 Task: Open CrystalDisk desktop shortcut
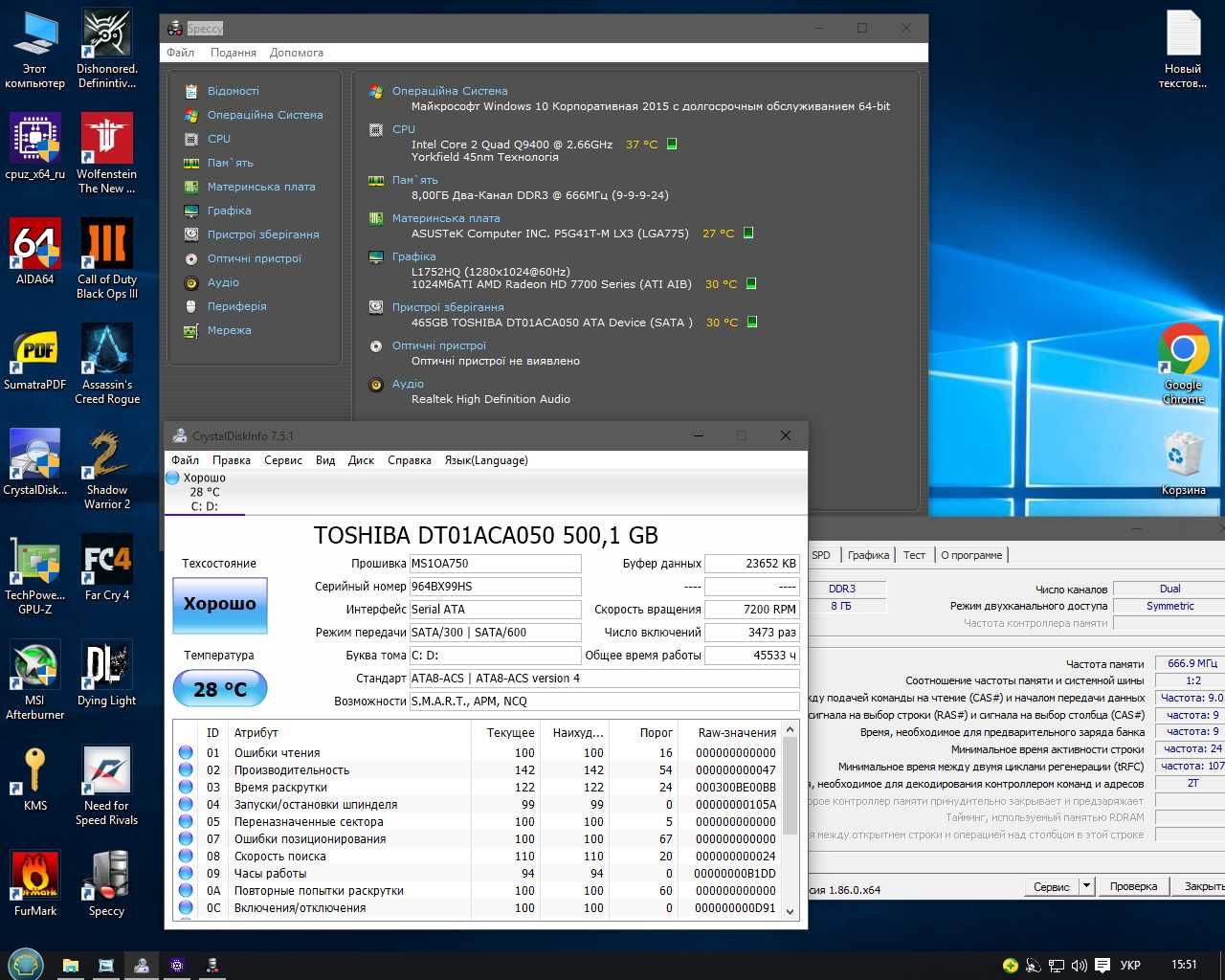(x=35, y=462)
